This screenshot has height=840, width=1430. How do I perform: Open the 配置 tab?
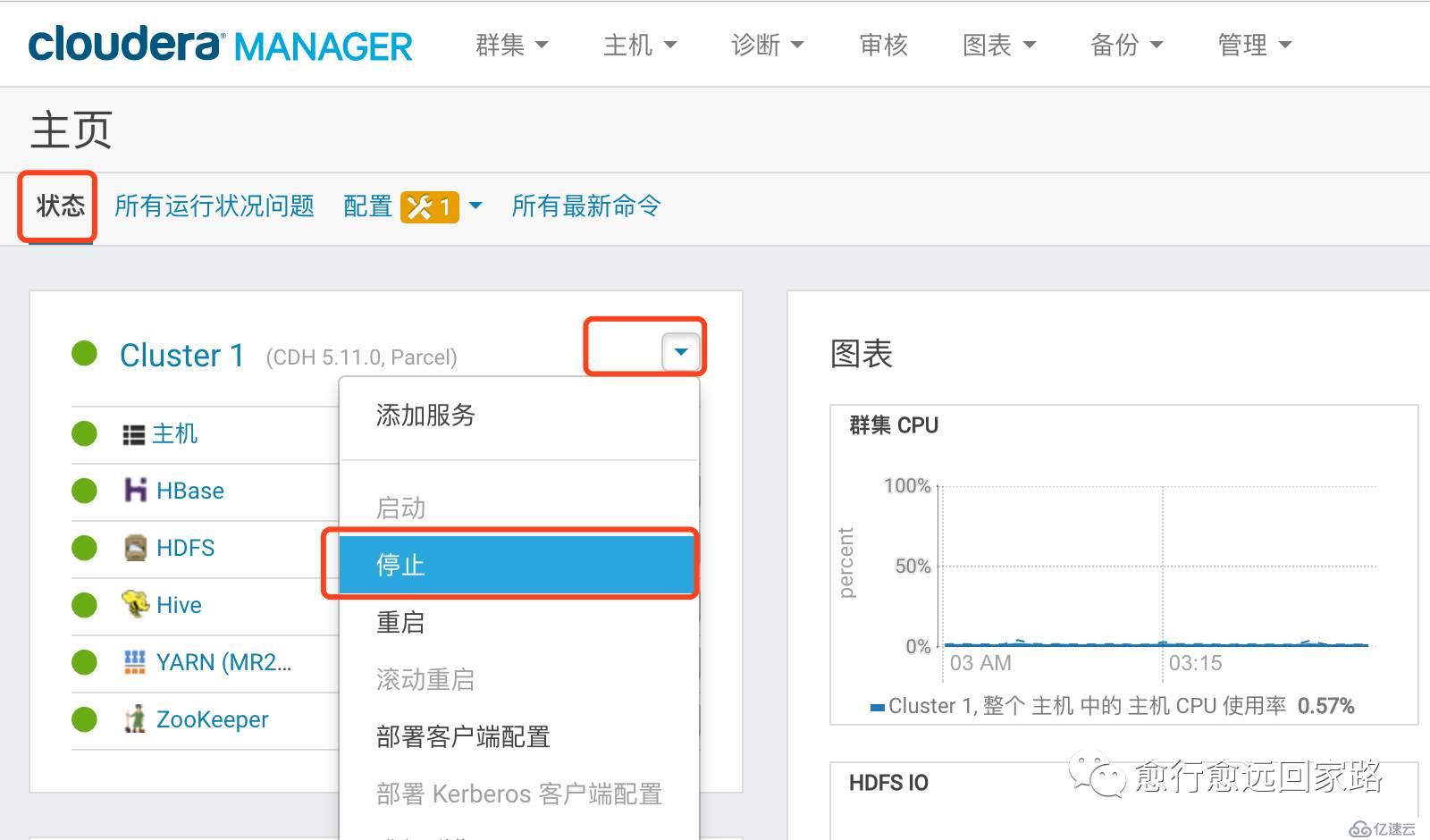point(368,206)
